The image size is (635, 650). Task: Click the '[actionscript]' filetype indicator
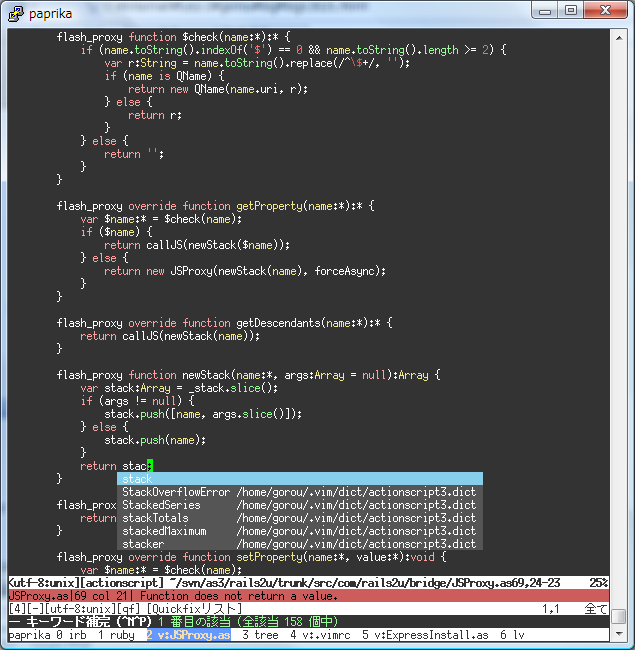click(122, 583)
